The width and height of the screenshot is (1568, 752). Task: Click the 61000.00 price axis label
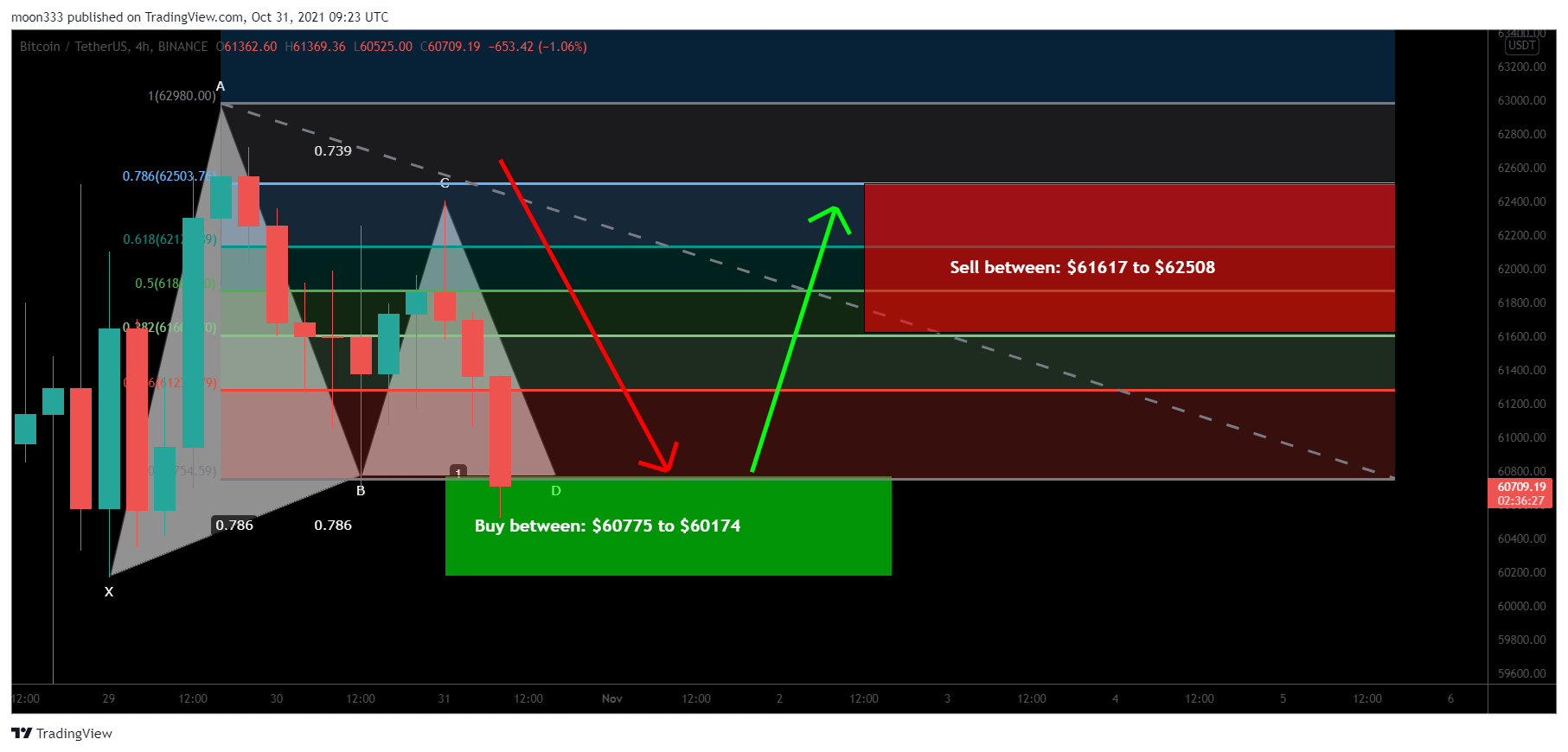1521,437
